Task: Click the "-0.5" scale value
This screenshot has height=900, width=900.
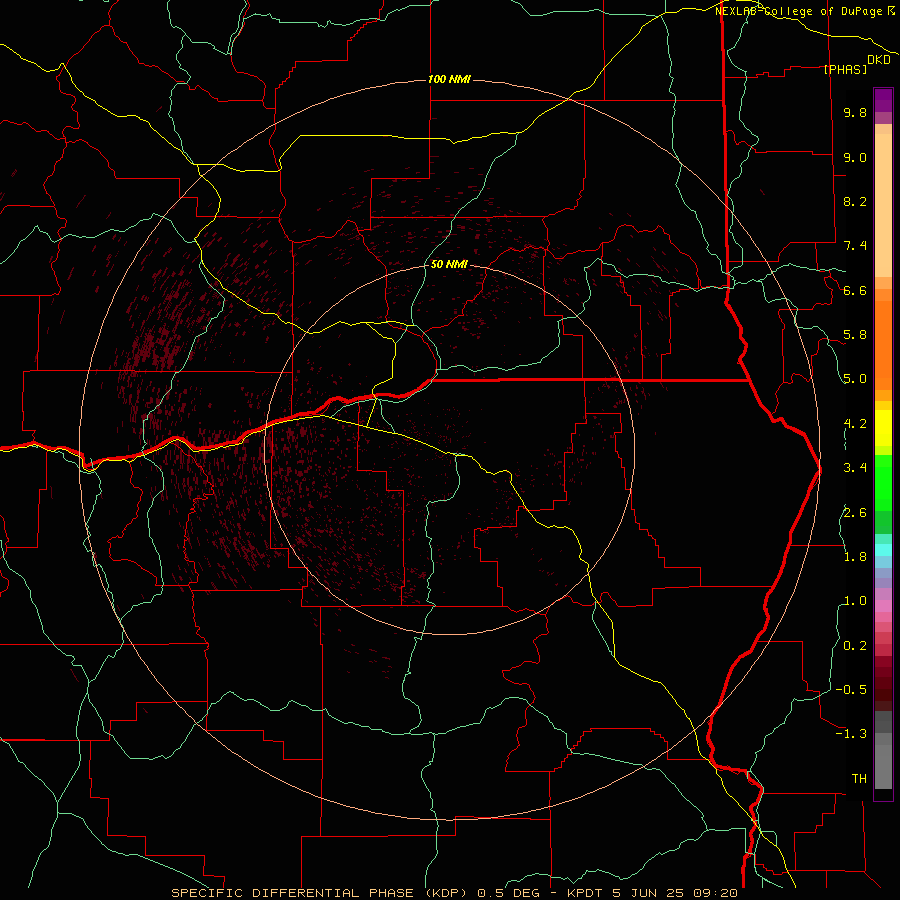Action: 851,690
